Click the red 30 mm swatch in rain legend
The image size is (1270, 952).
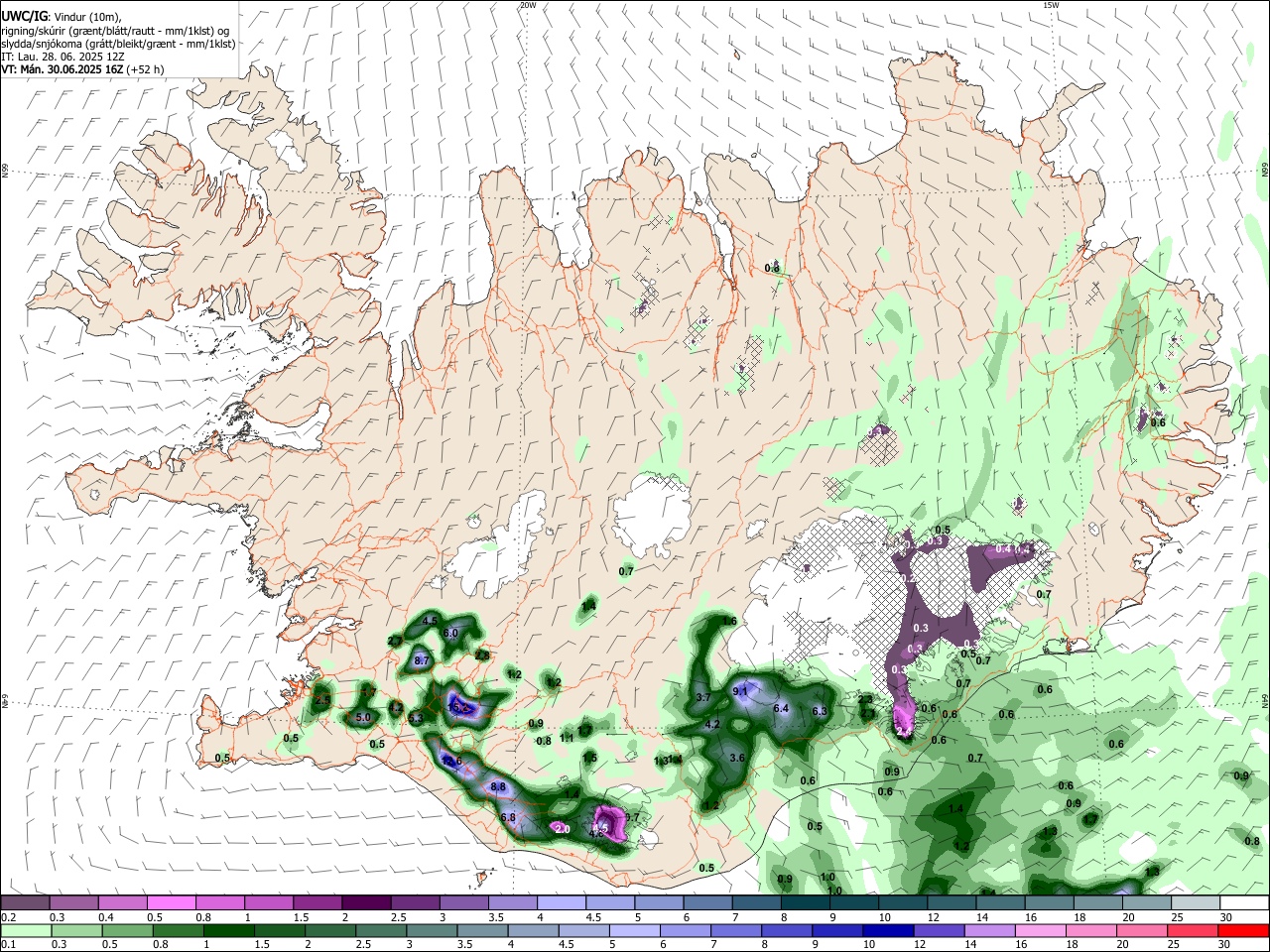pyautogui.click(x=1243, y=930)
